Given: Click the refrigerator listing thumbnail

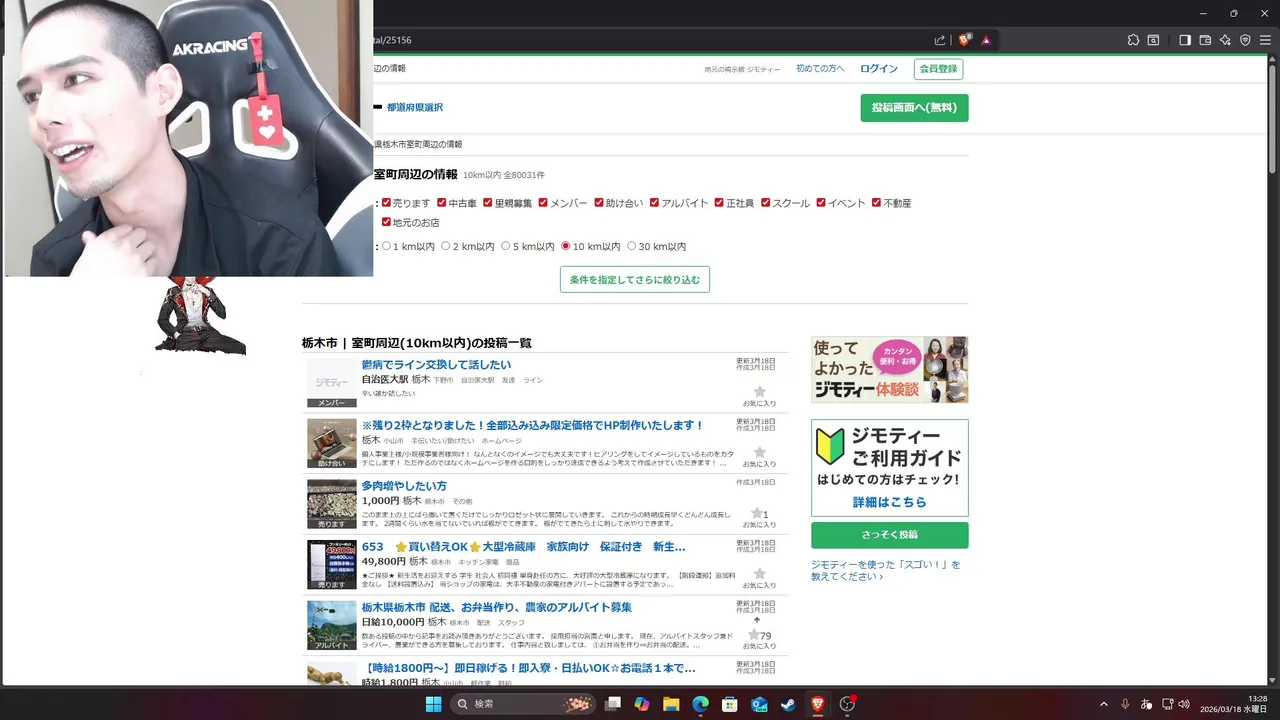Looking at the screenshot, I should (x=332, y=564).
